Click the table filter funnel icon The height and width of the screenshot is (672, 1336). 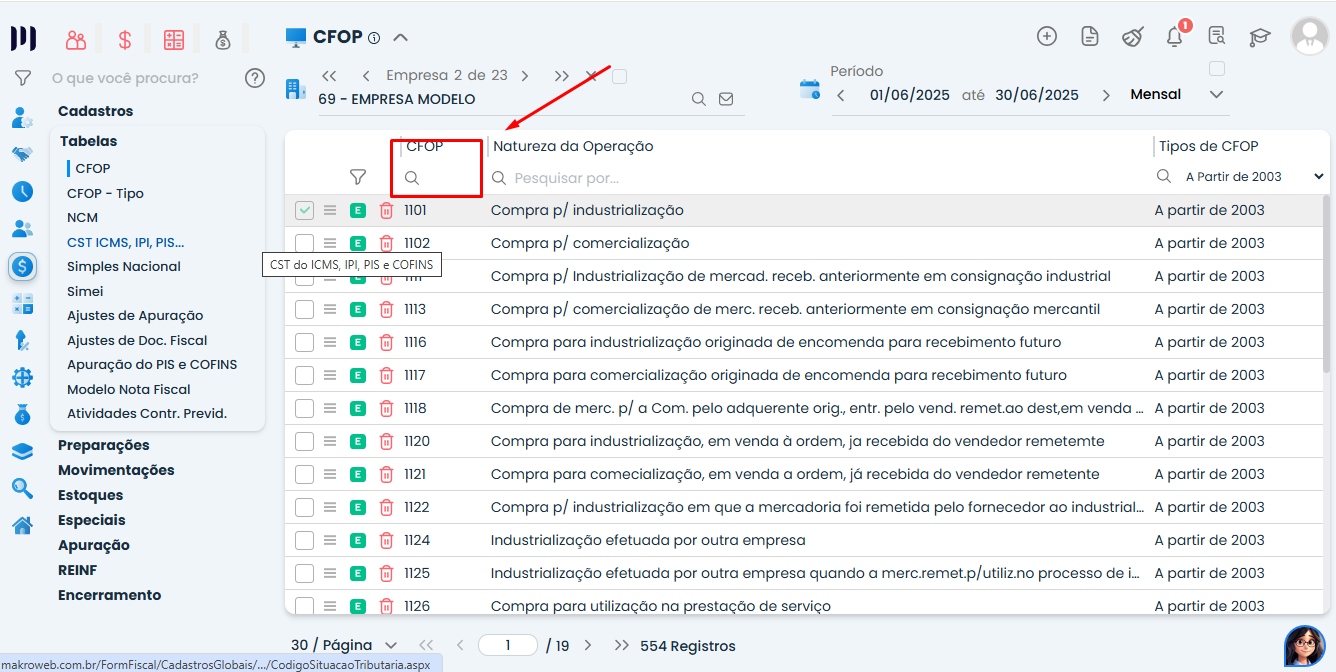coord(358,177)
